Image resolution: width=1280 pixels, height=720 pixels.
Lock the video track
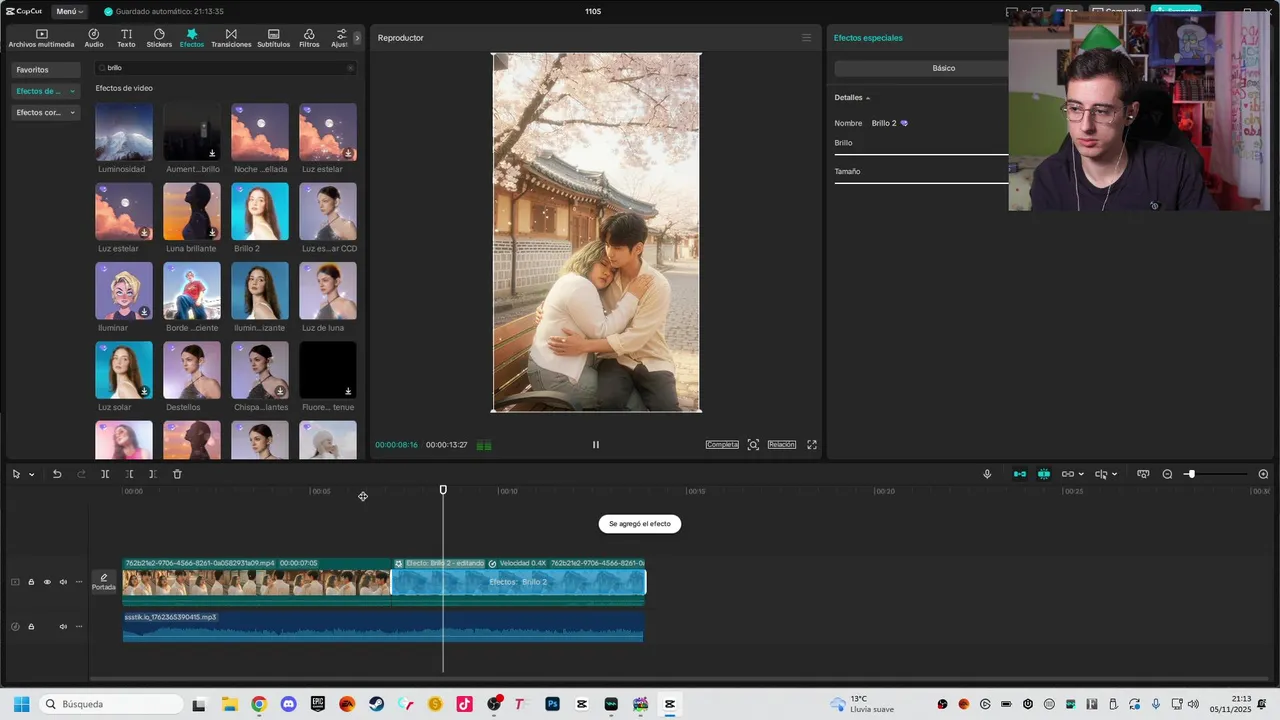pyautogui.click(x=31, y=582)
